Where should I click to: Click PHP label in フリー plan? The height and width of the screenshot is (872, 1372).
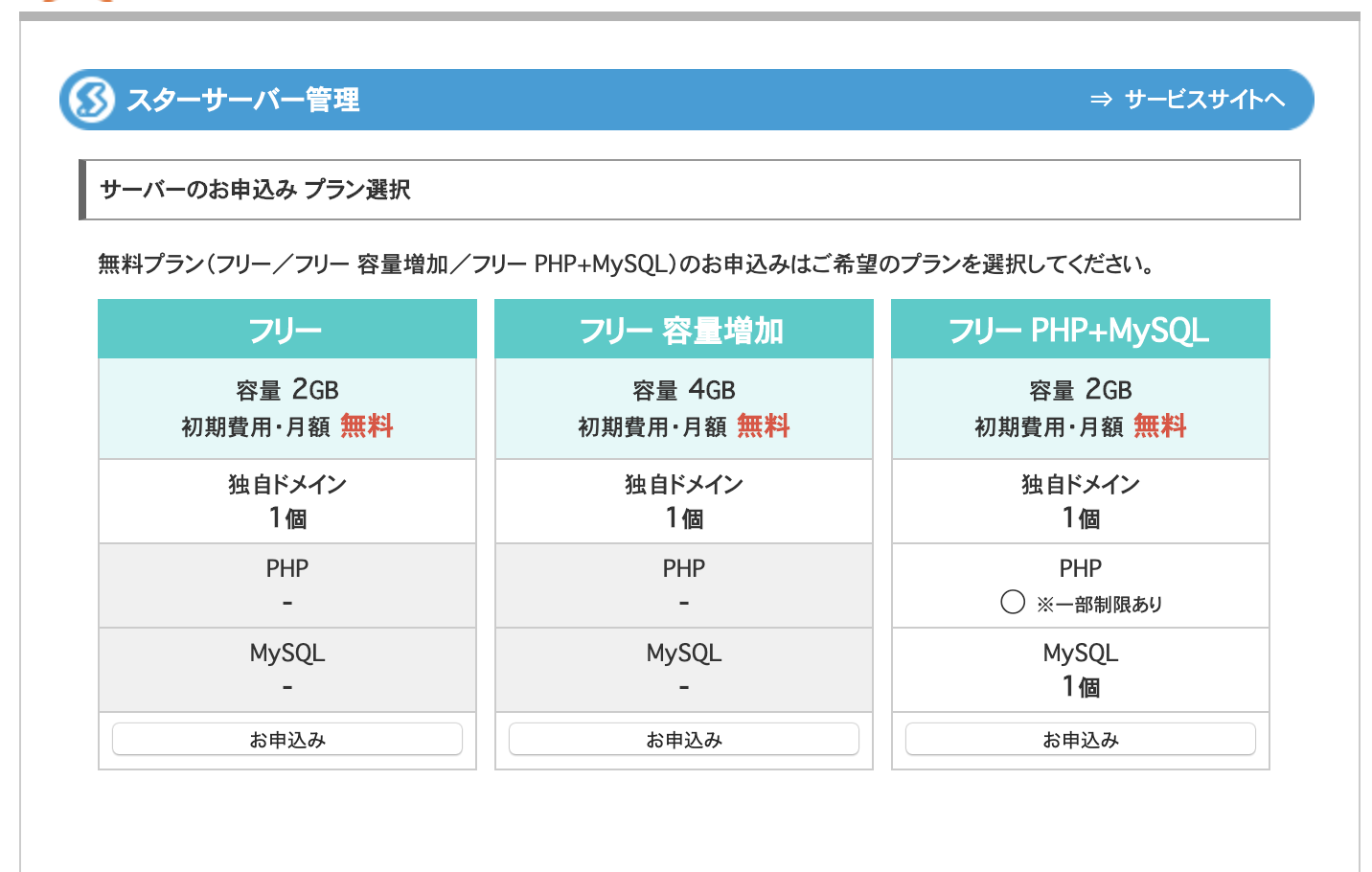pyautogui.click(x=287, y=569)
